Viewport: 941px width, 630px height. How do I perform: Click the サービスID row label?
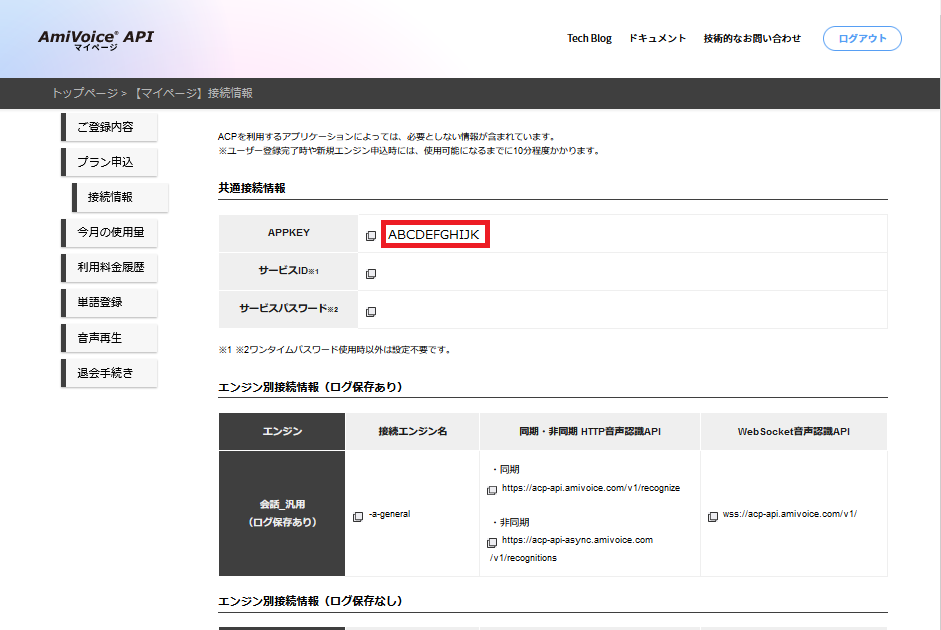(x=289, y=271)
